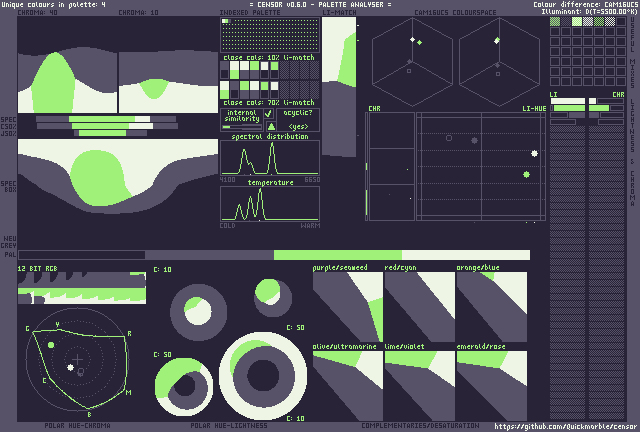The image size is (640, 432).
Task: Click the M vertex label on polar chart
Action: pyautogui.click(x=129, y=392)
